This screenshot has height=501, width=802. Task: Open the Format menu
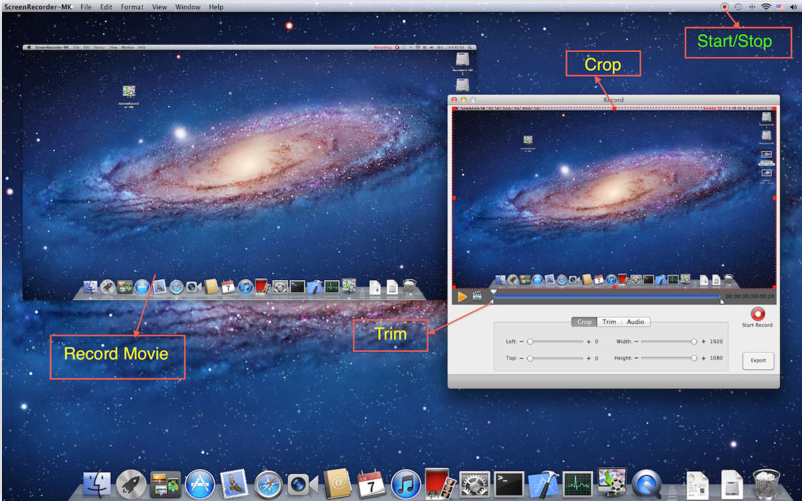[132, 7]
